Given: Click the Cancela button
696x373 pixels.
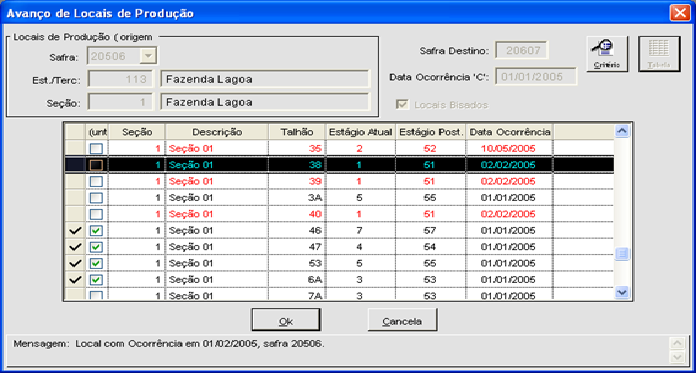Looking at the screenshot, I should click(403, 320).
